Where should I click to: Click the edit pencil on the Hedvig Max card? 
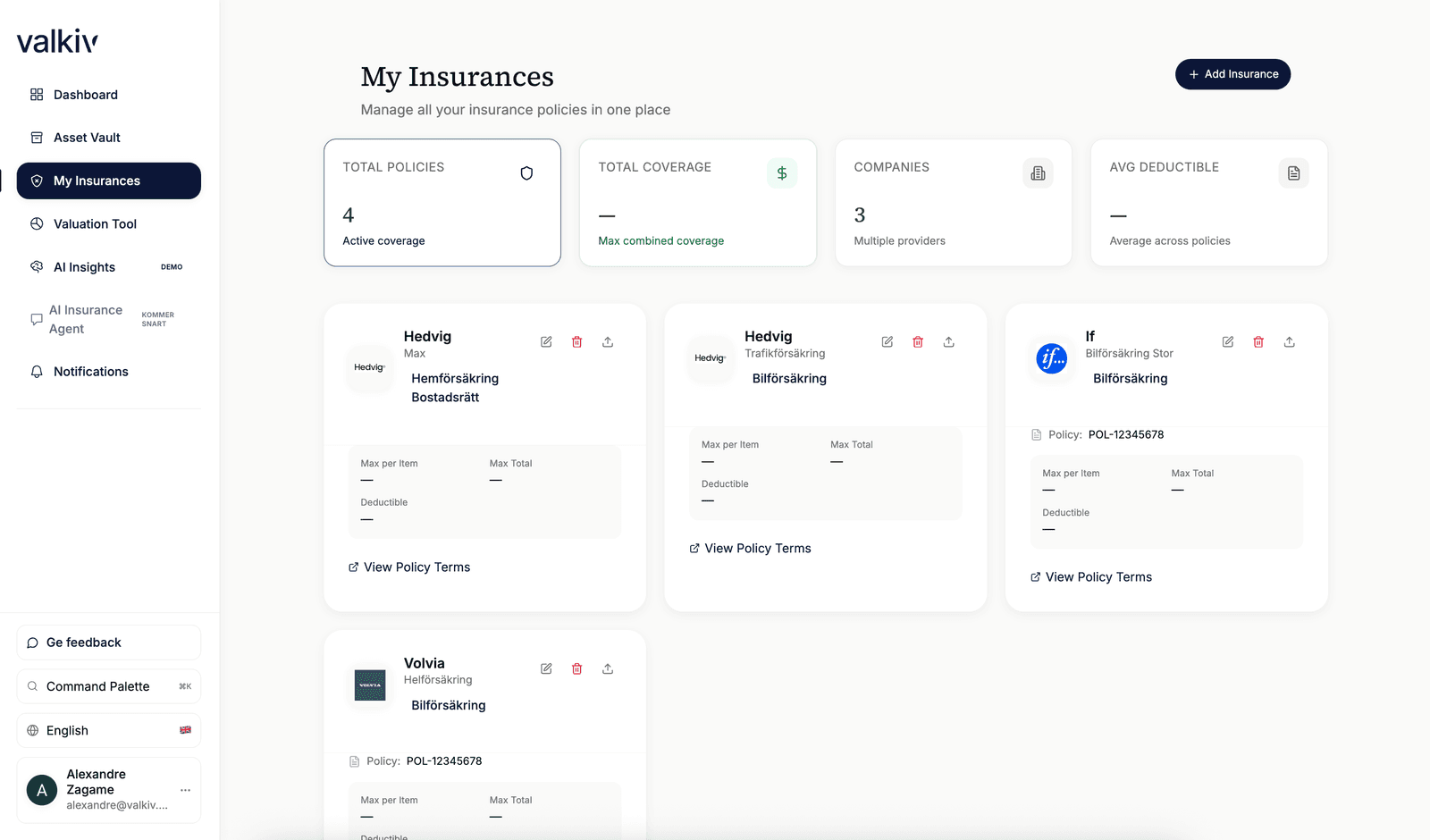click(x=545, y=341)
